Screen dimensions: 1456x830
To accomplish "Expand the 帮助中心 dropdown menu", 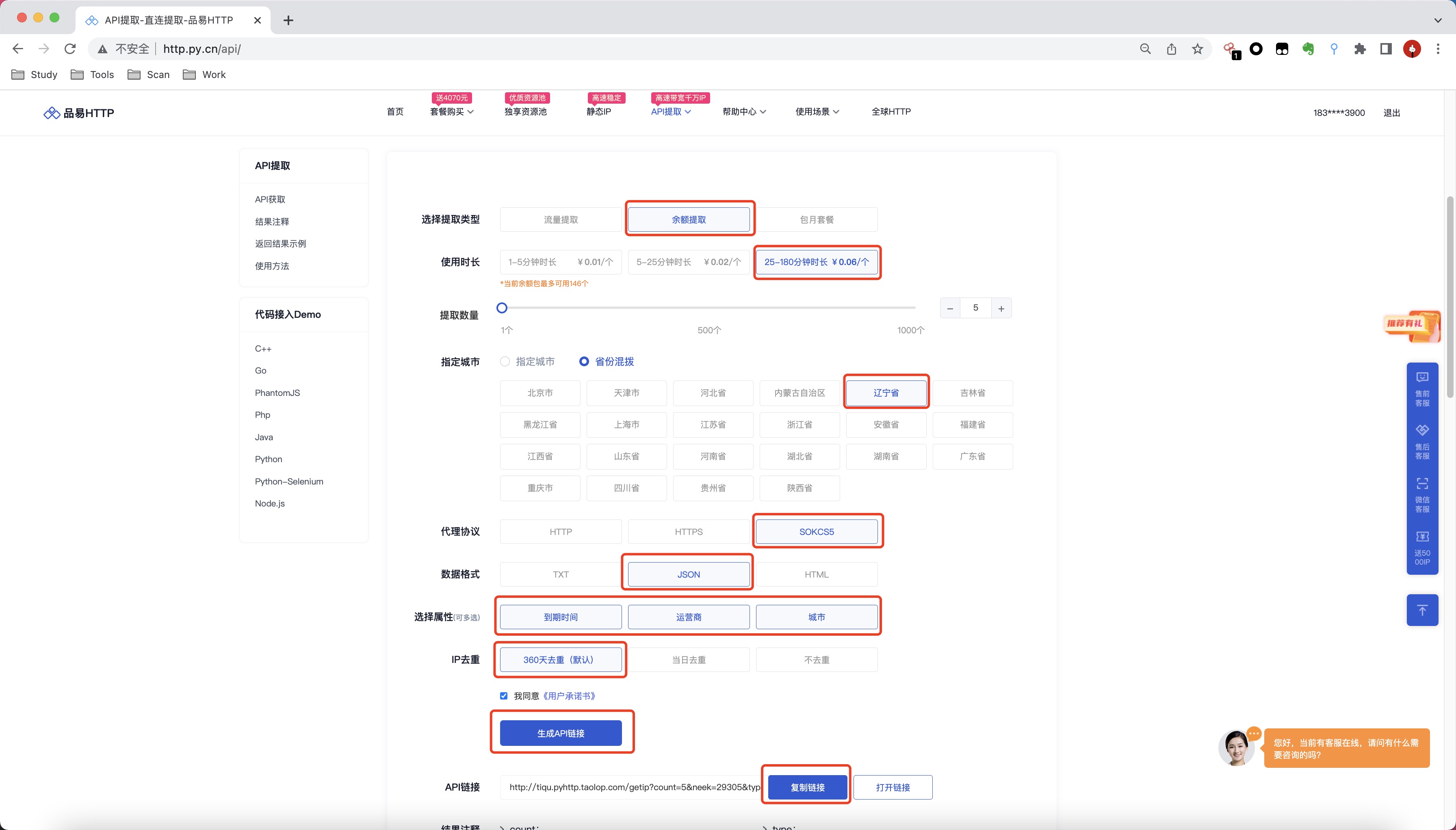I will 743,112.
